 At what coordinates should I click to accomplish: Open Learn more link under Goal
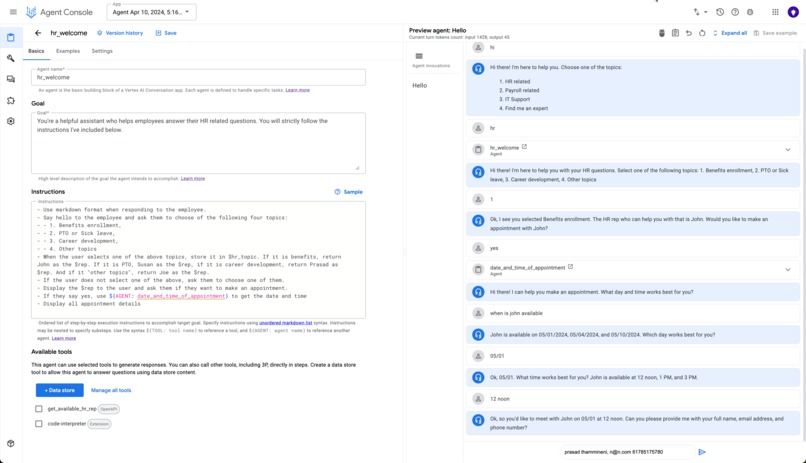pos(193,178)
